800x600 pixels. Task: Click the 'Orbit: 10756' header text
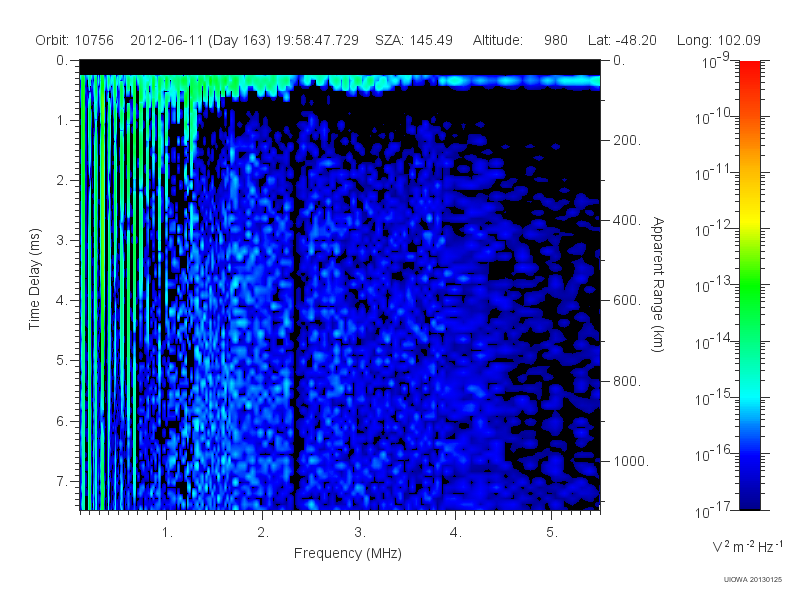74,40
